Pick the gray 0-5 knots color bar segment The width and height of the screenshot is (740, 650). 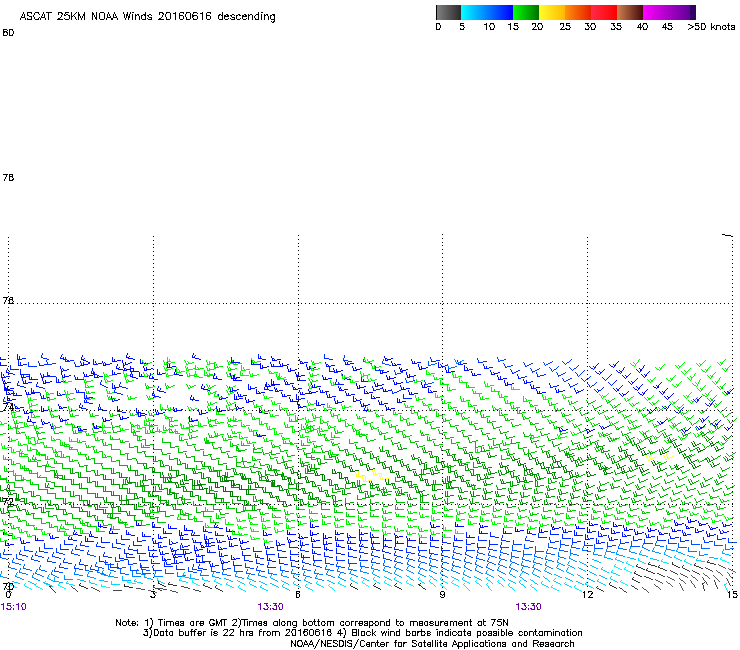point(448,12)
